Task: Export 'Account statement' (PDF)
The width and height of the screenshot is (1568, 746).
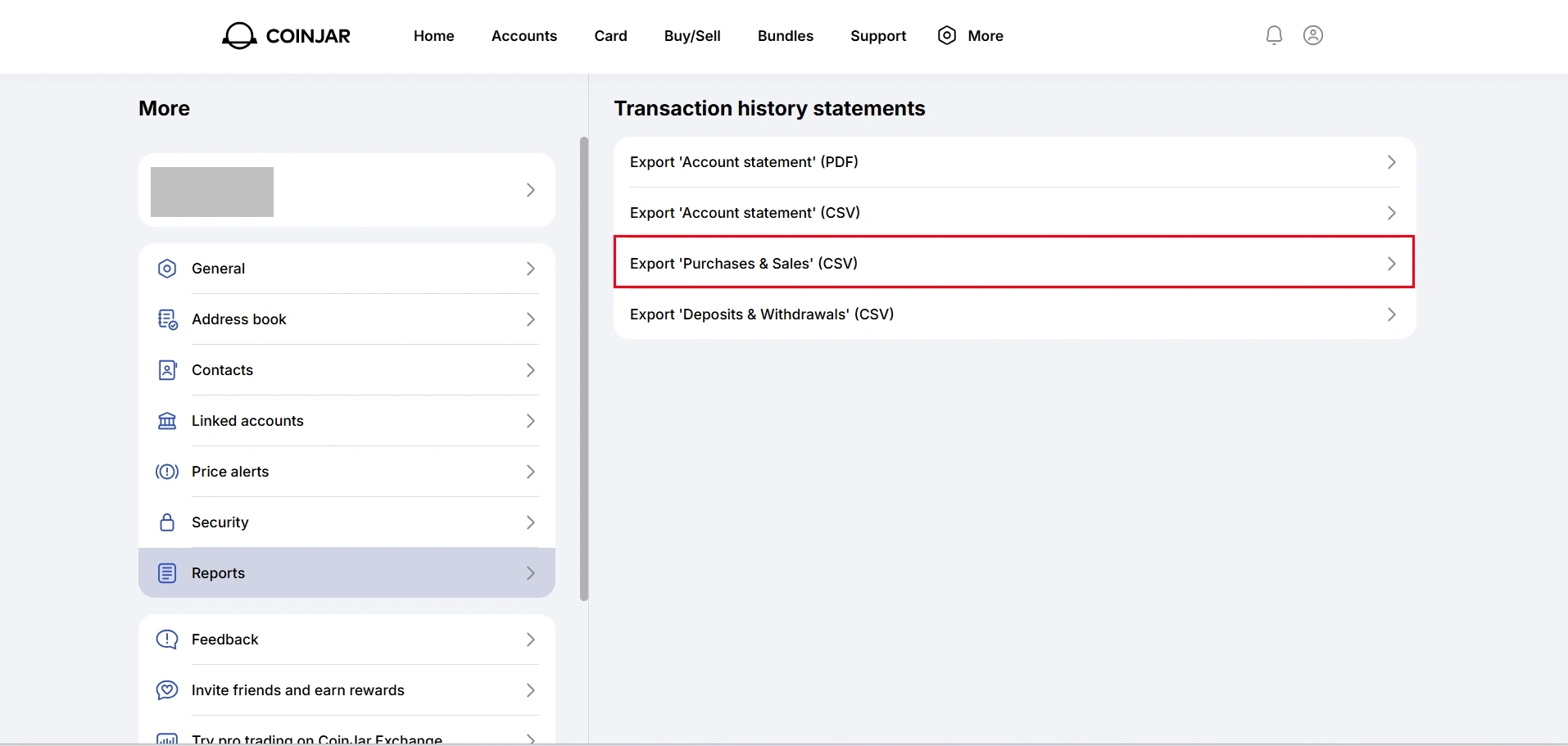Action: (1015, 162)
